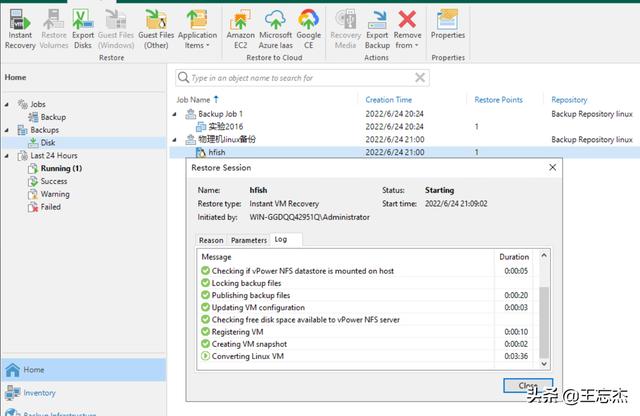640x416 pixels.
Task: Restore to Amazon EC2
Action: pos(240,29)
